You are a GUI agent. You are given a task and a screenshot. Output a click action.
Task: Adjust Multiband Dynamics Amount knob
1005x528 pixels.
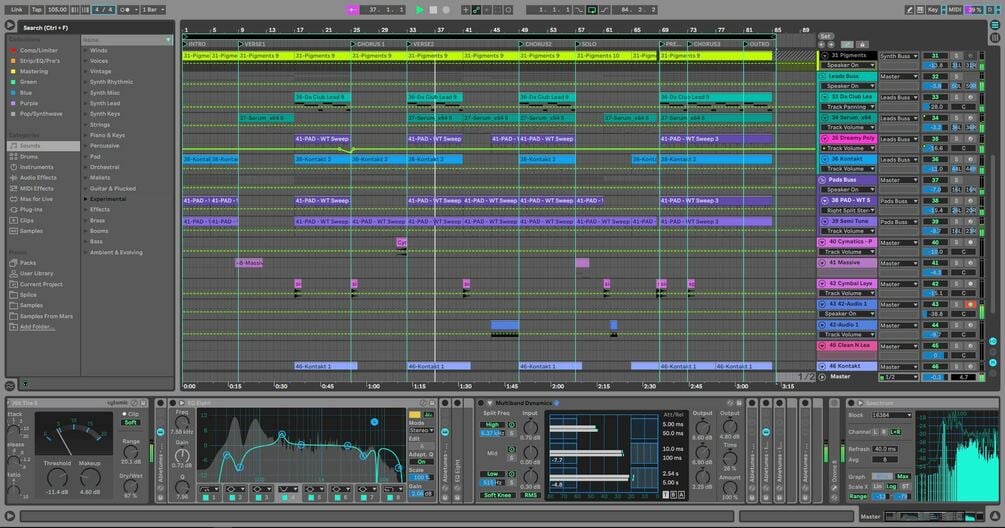click(730, 486)
